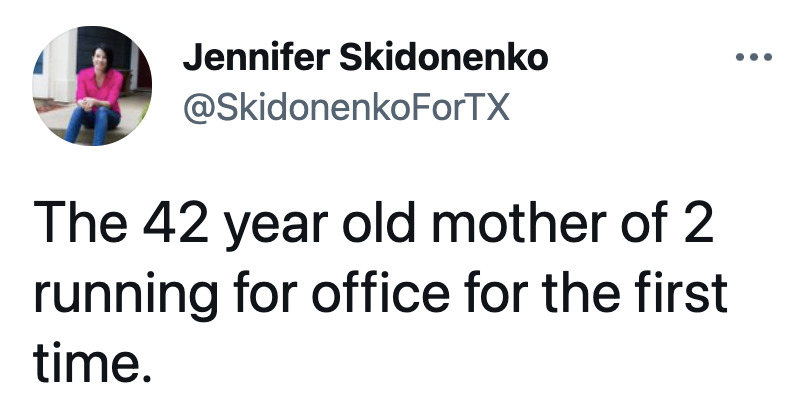The width and height of the screenshot is (798, 414).
Task: Click the phrase "of 2" in the tweet
Action: (668, 223)
